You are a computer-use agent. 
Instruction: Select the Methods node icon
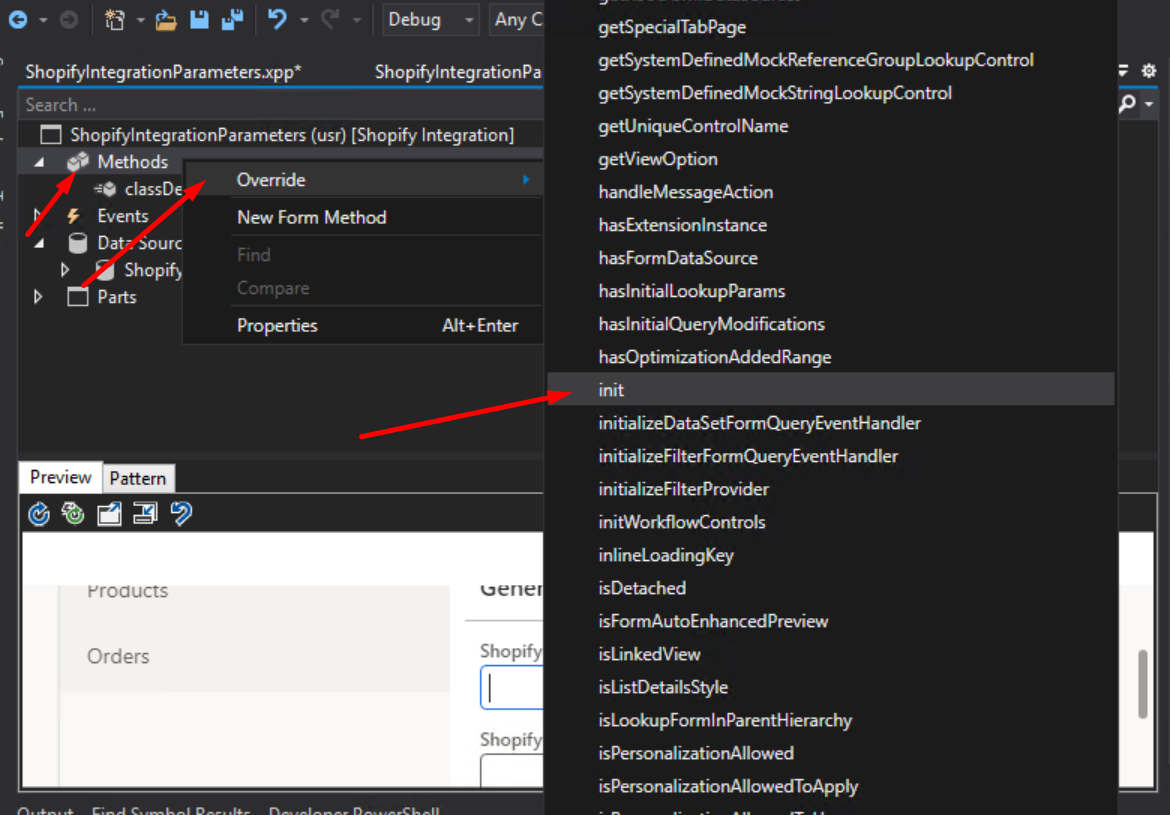[x=78, y=161]
